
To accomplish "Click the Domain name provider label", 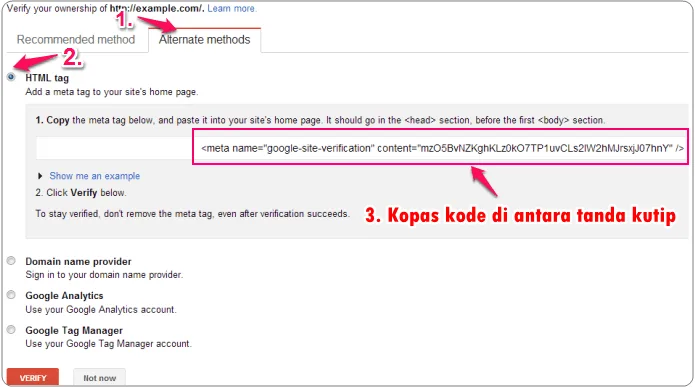I will coord(78,262).
